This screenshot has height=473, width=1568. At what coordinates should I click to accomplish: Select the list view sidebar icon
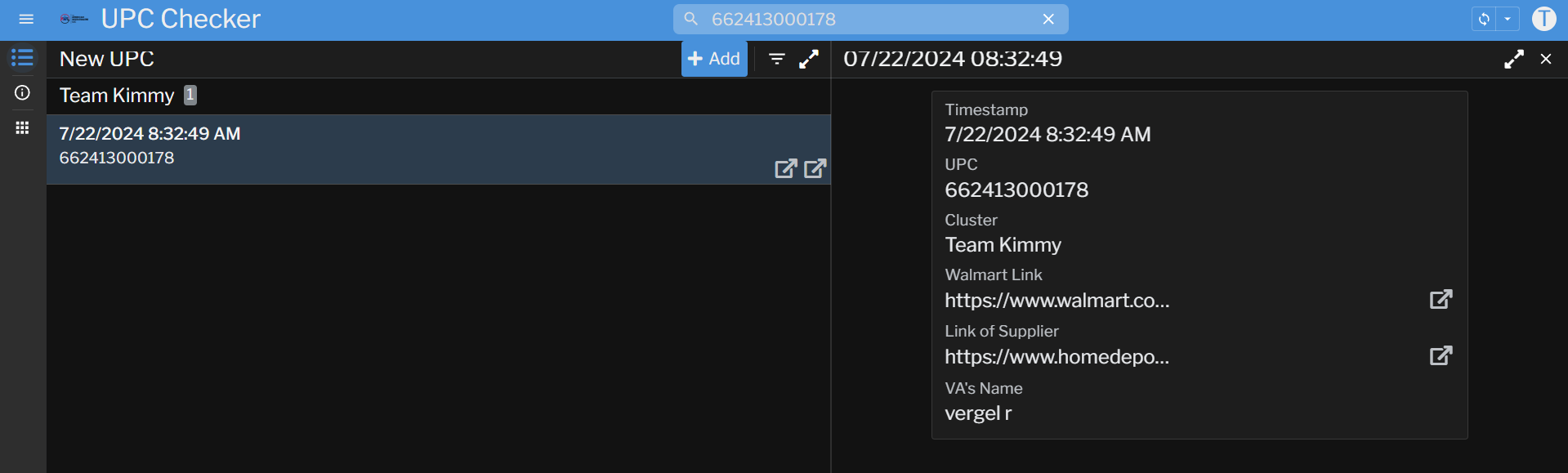pos(22,58)
